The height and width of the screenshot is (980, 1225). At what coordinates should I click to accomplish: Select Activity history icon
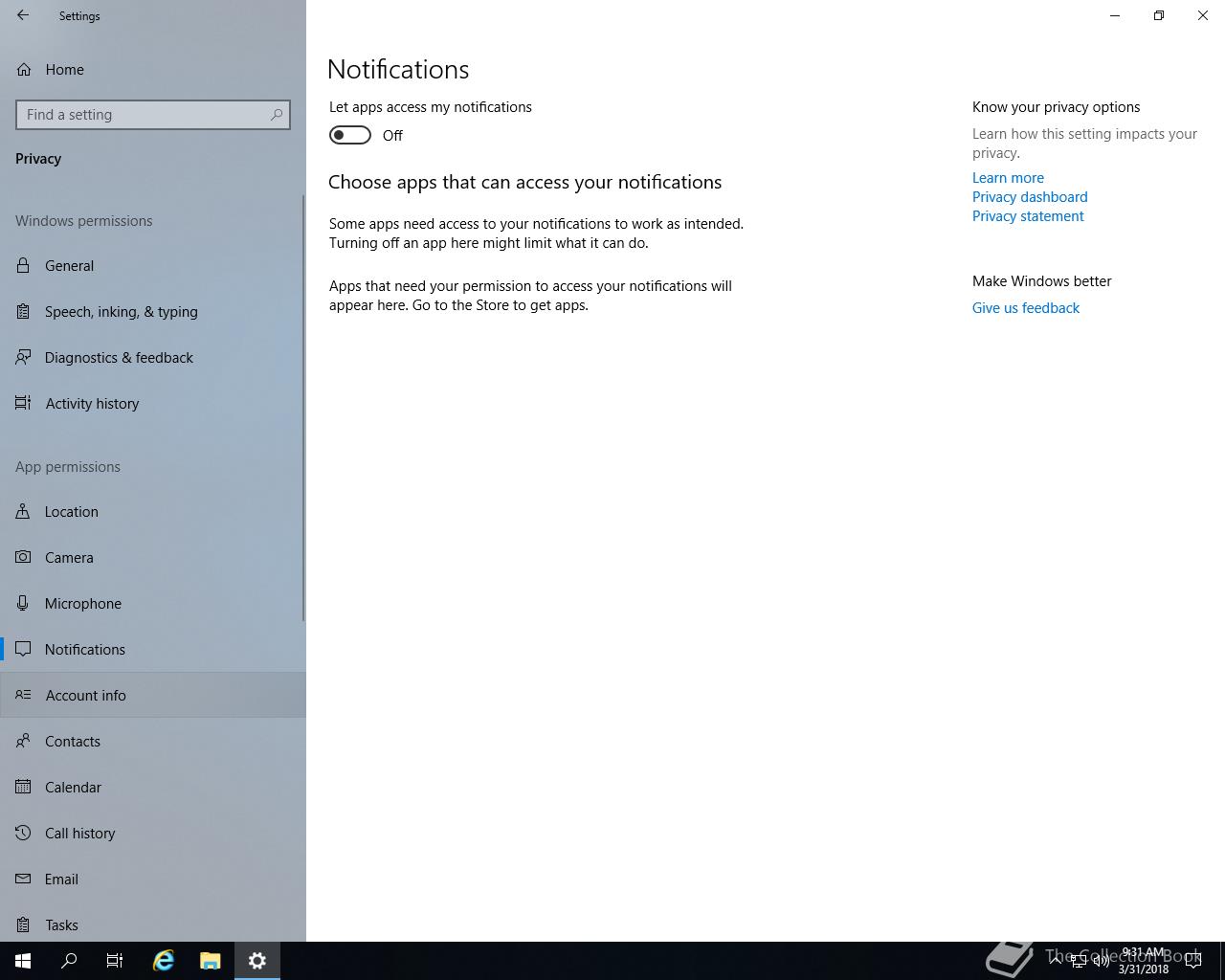click(x=23, y=404)
